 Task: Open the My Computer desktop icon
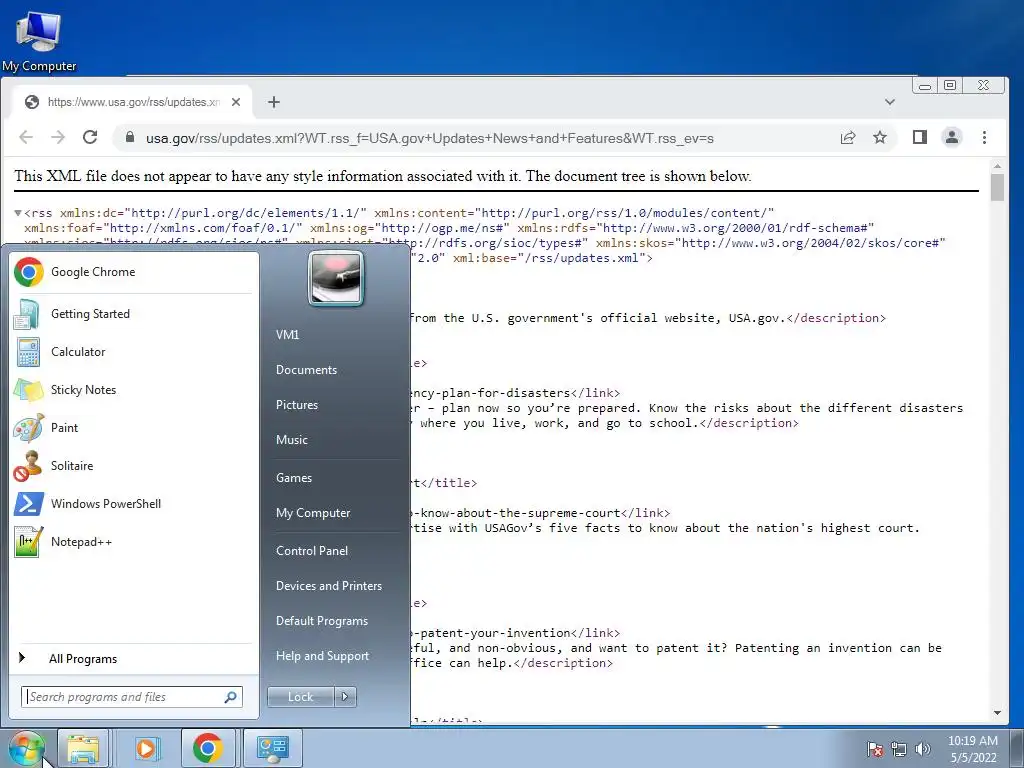39,40
